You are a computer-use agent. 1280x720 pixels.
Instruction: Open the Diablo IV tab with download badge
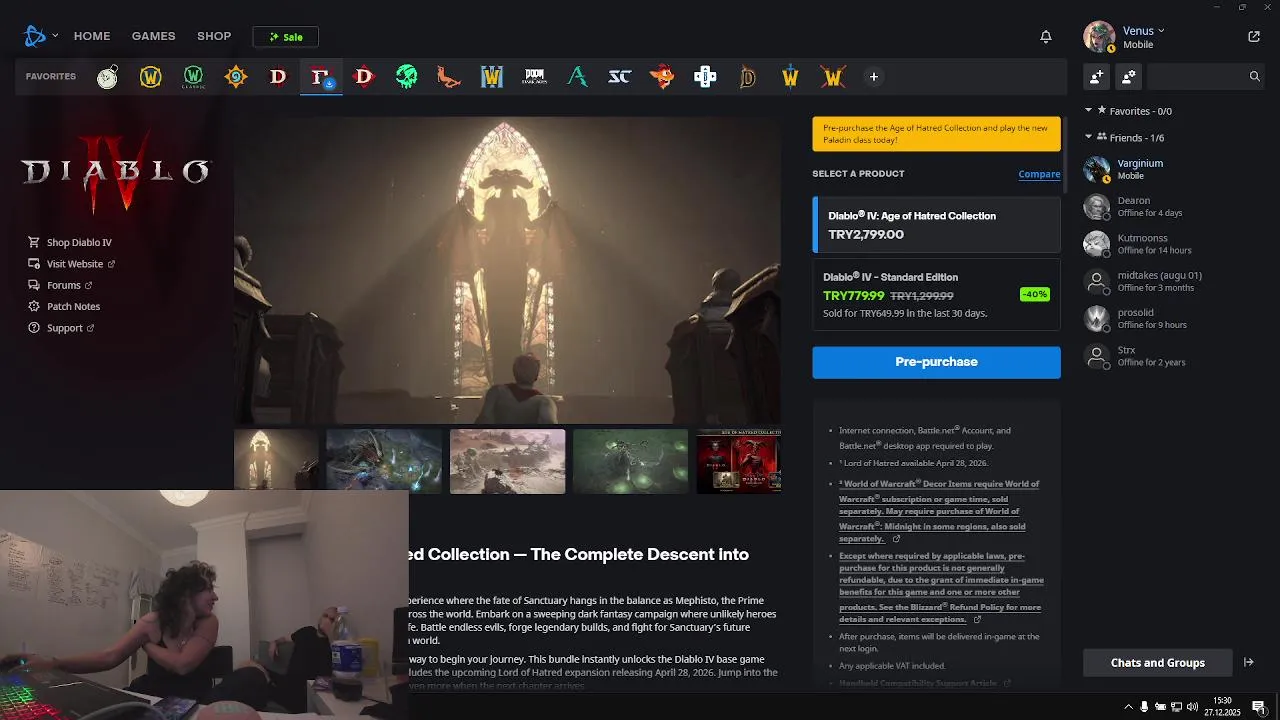tap(321, 77)
